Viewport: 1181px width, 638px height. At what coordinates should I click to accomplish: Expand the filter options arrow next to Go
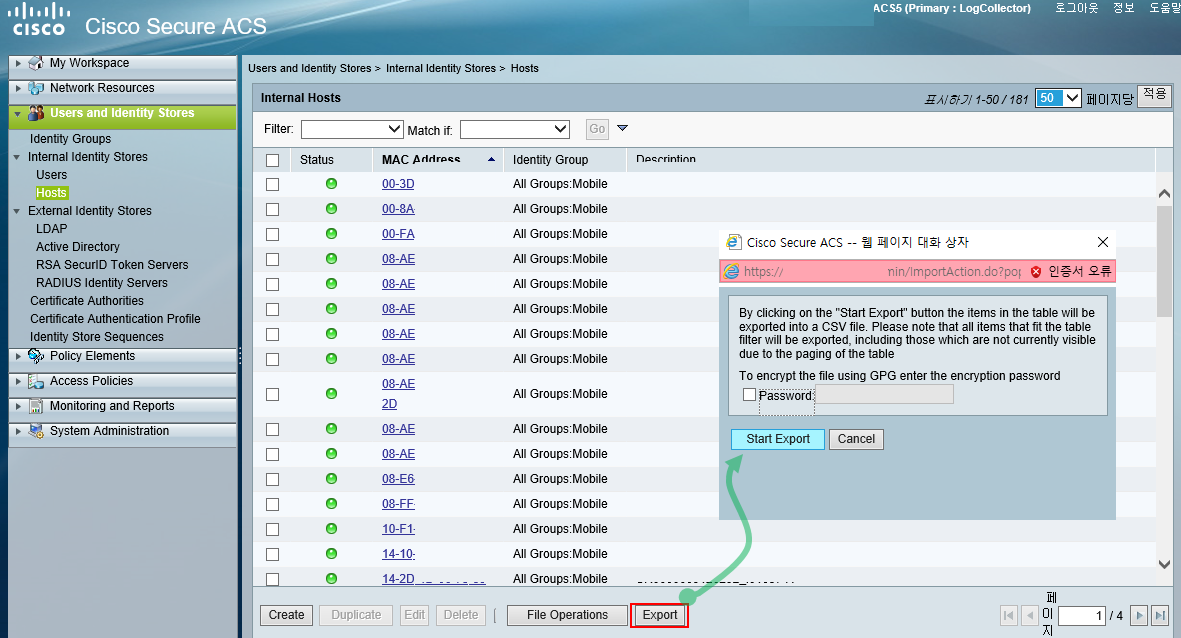pyautogui.click(x=622, y=128)
